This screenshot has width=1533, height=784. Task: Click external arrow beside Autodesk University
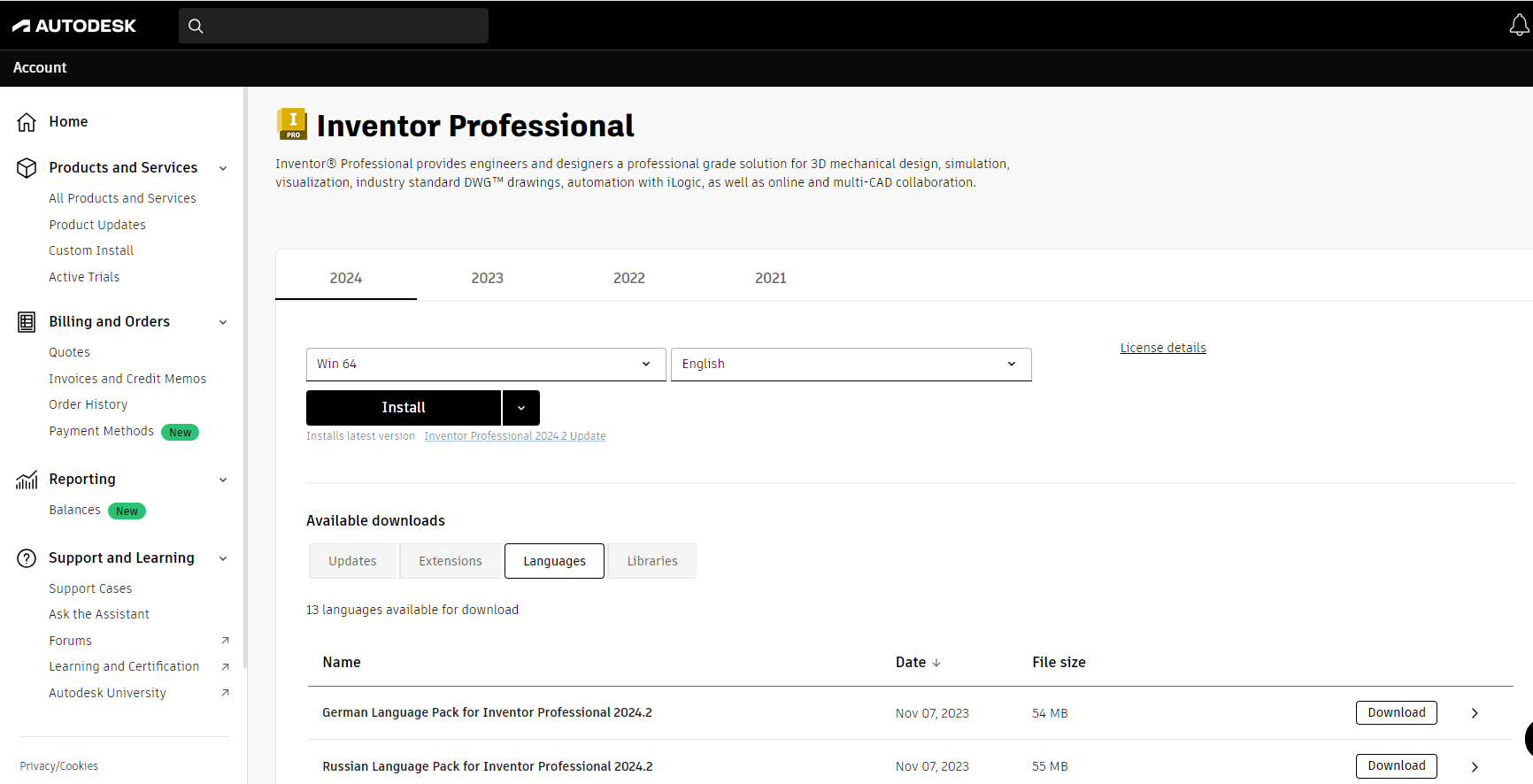225,693
